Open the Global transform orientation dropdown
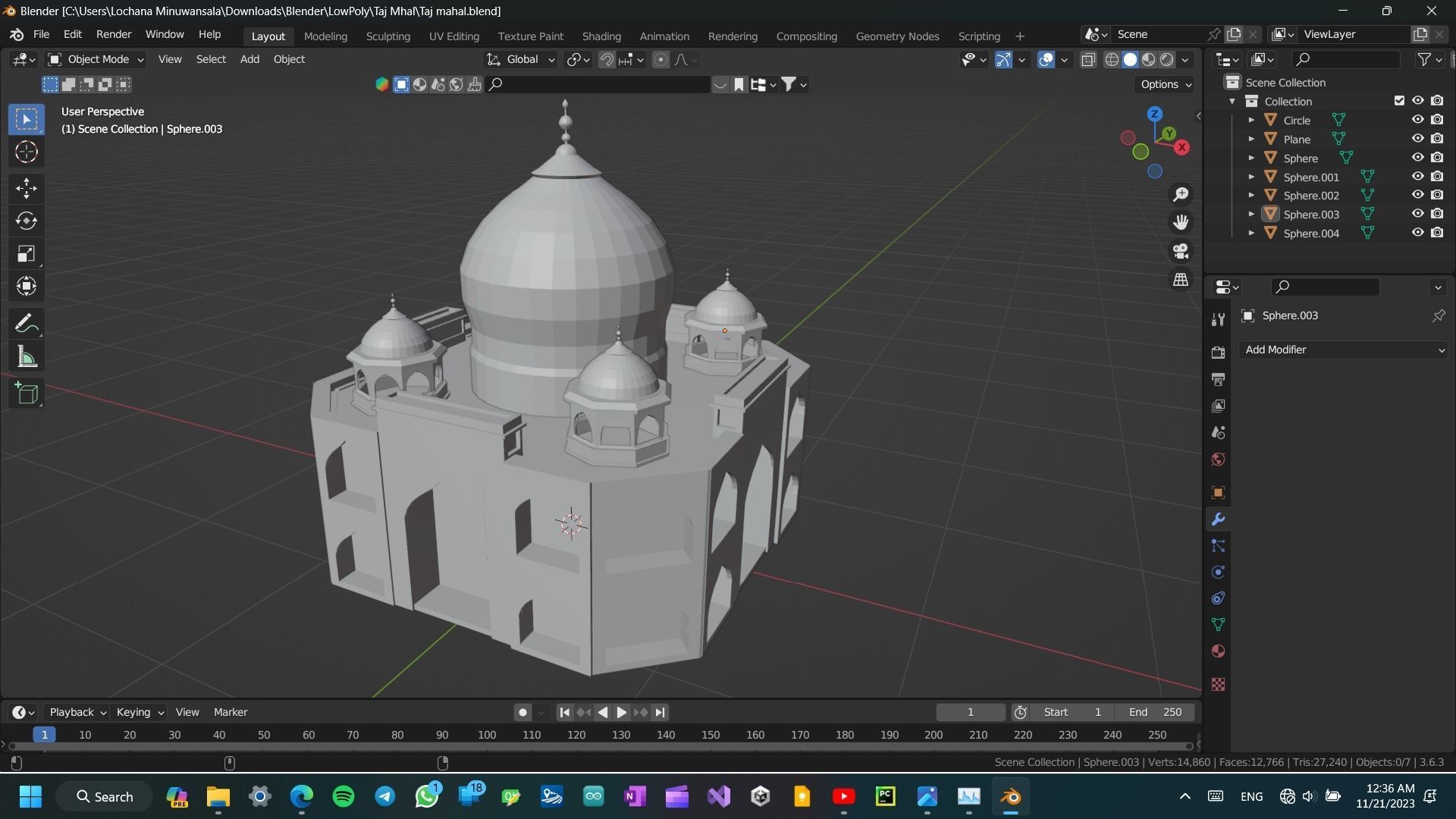This screenshot has height=819, width=1456. [x=521, y=59]
